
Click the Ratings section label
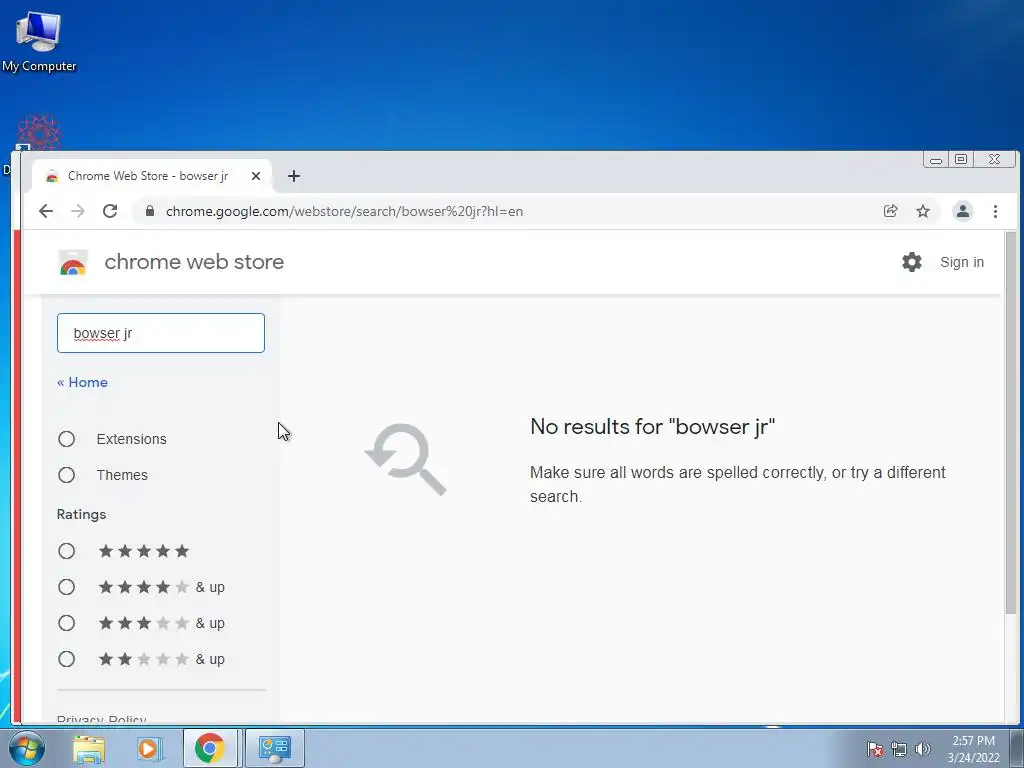(x=81, y=514)
